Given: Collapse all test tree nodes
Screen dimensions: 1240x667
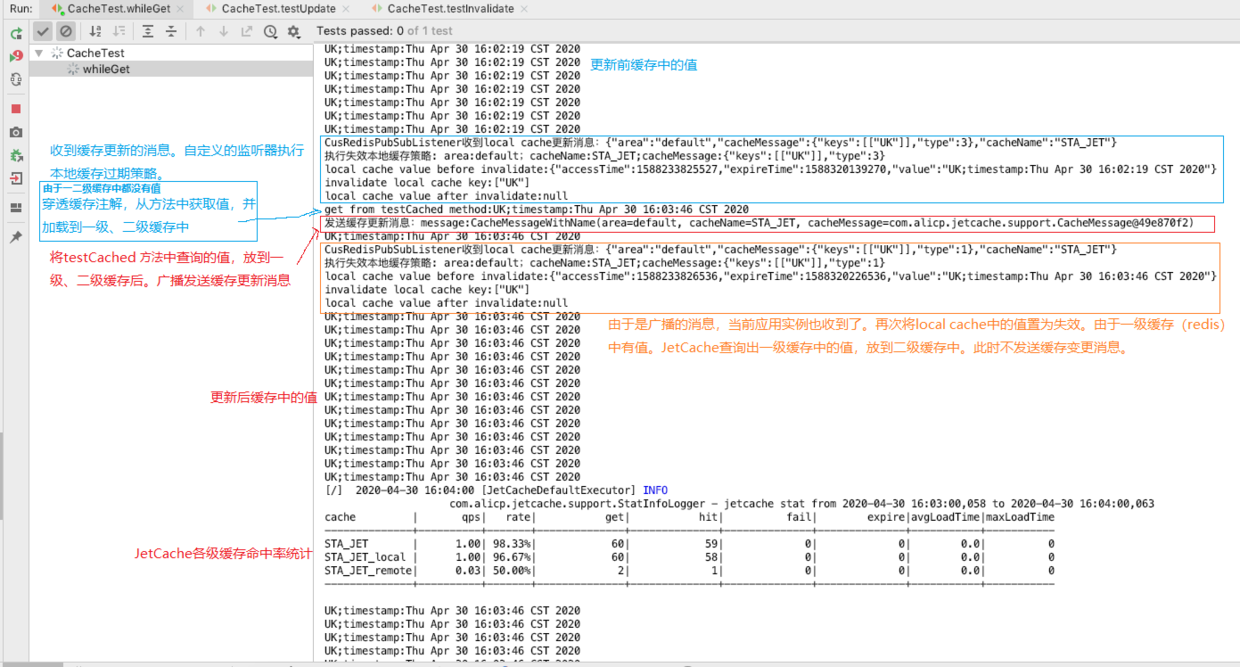Looking at the screenshot, I should click(x=171, y=32).
